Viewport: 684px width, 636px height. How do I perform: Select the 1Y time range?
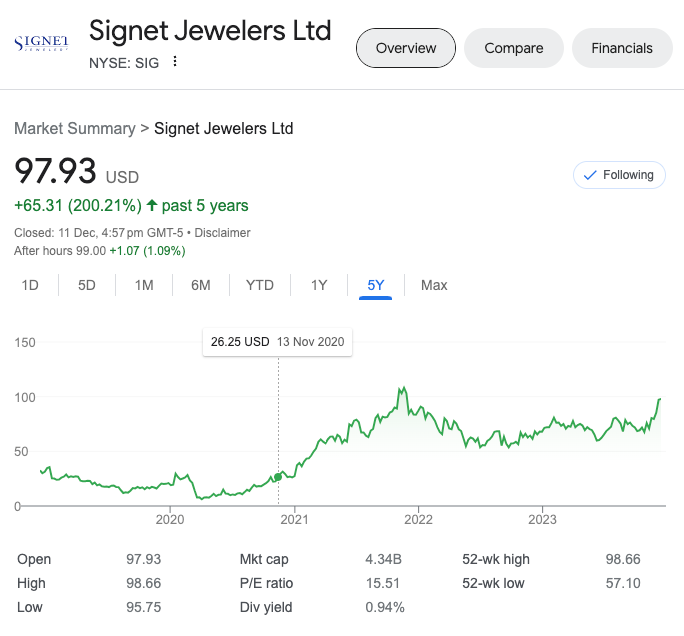tap(319, 285)
